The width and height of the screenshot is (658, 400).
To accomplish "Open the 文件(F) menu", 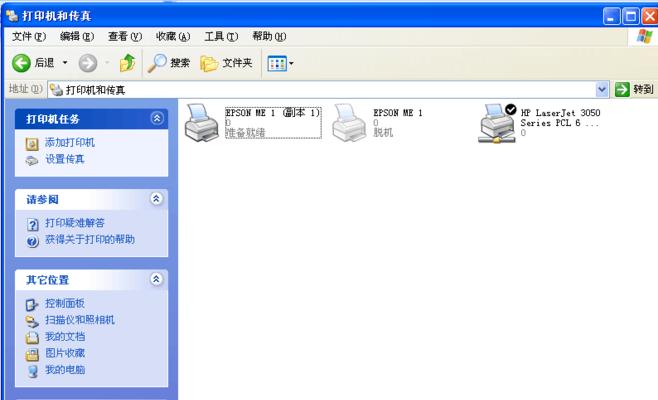I will (x=29, y=37).
